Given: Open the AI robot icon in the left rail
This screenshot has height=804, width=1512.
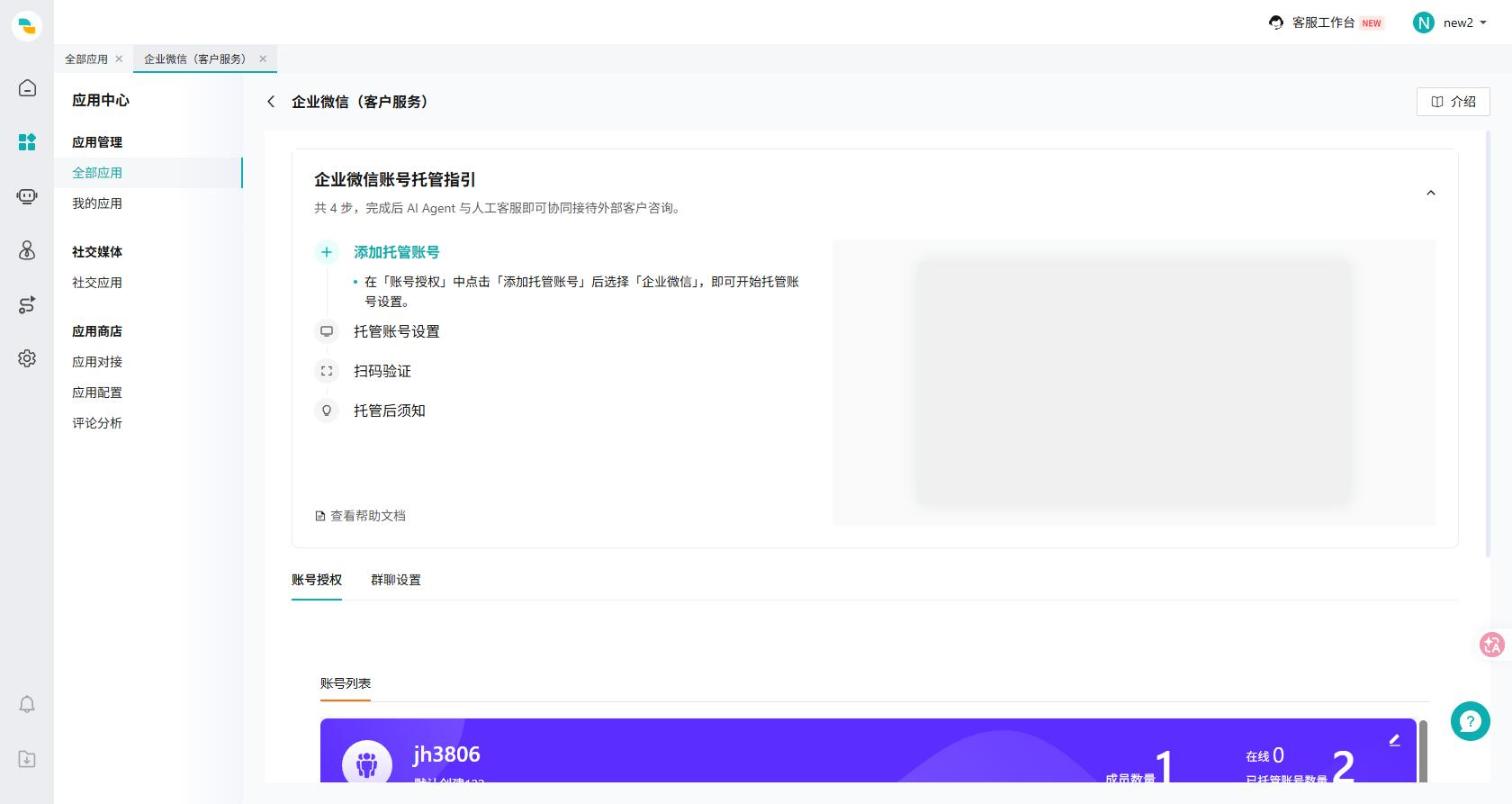Looking at the screenshot, I should [27, 196].
